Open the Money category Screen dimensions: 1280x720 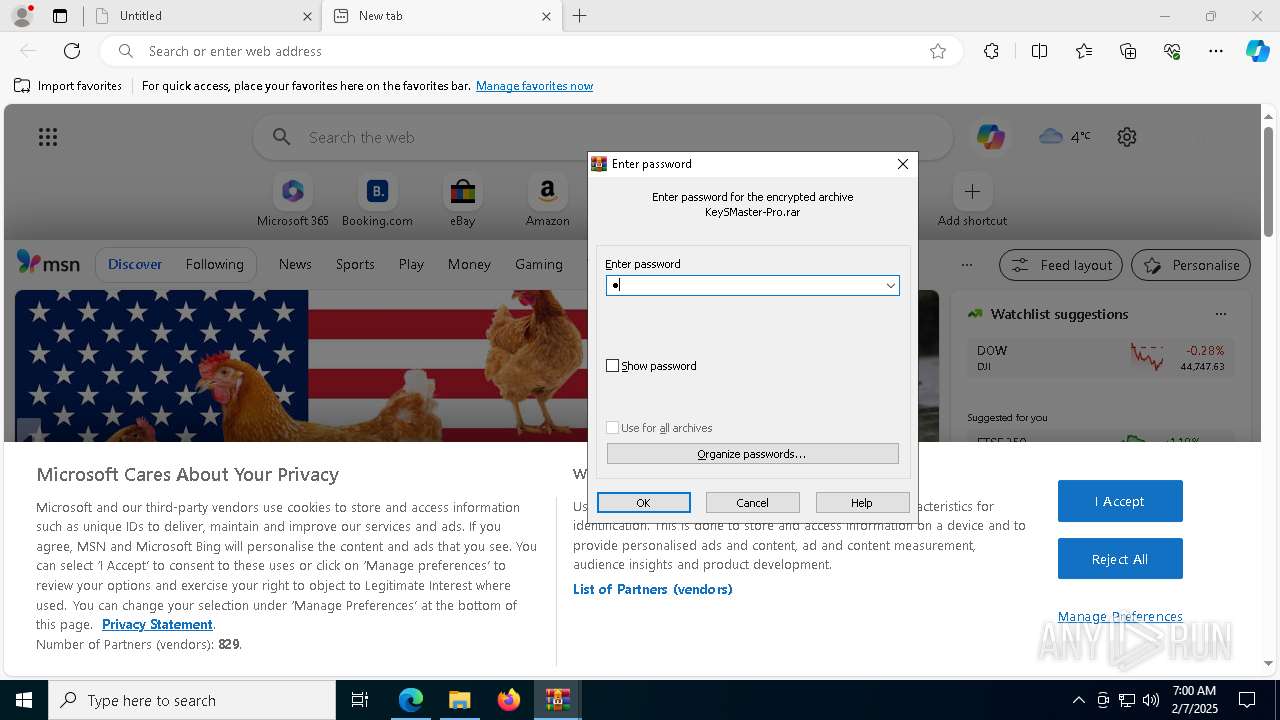pyautogui.click(x=469, y=264)
